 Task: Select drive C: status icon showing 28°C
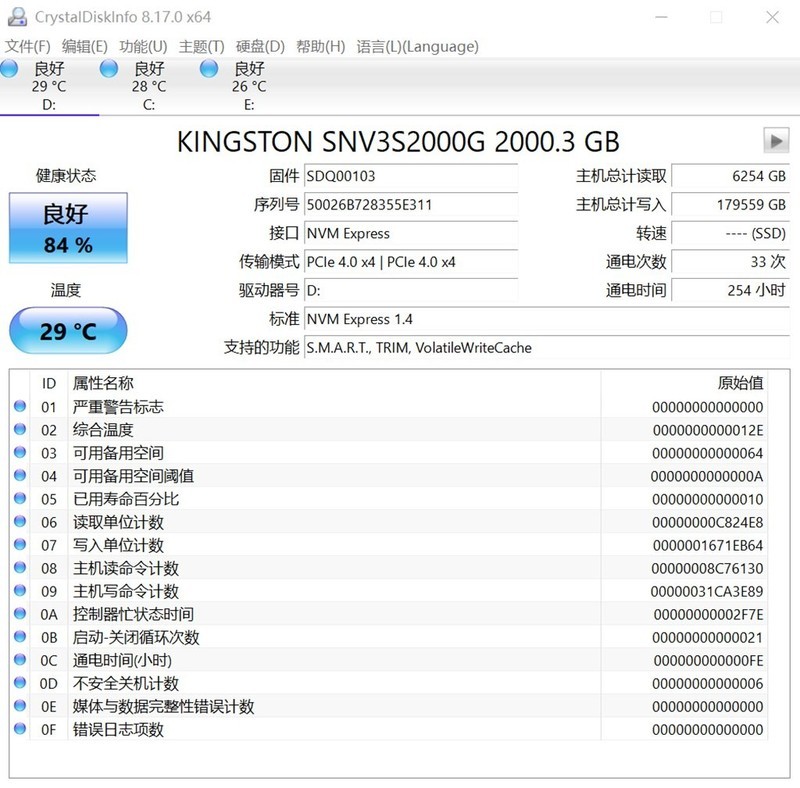pyautogui.click(x=108, y=68)
